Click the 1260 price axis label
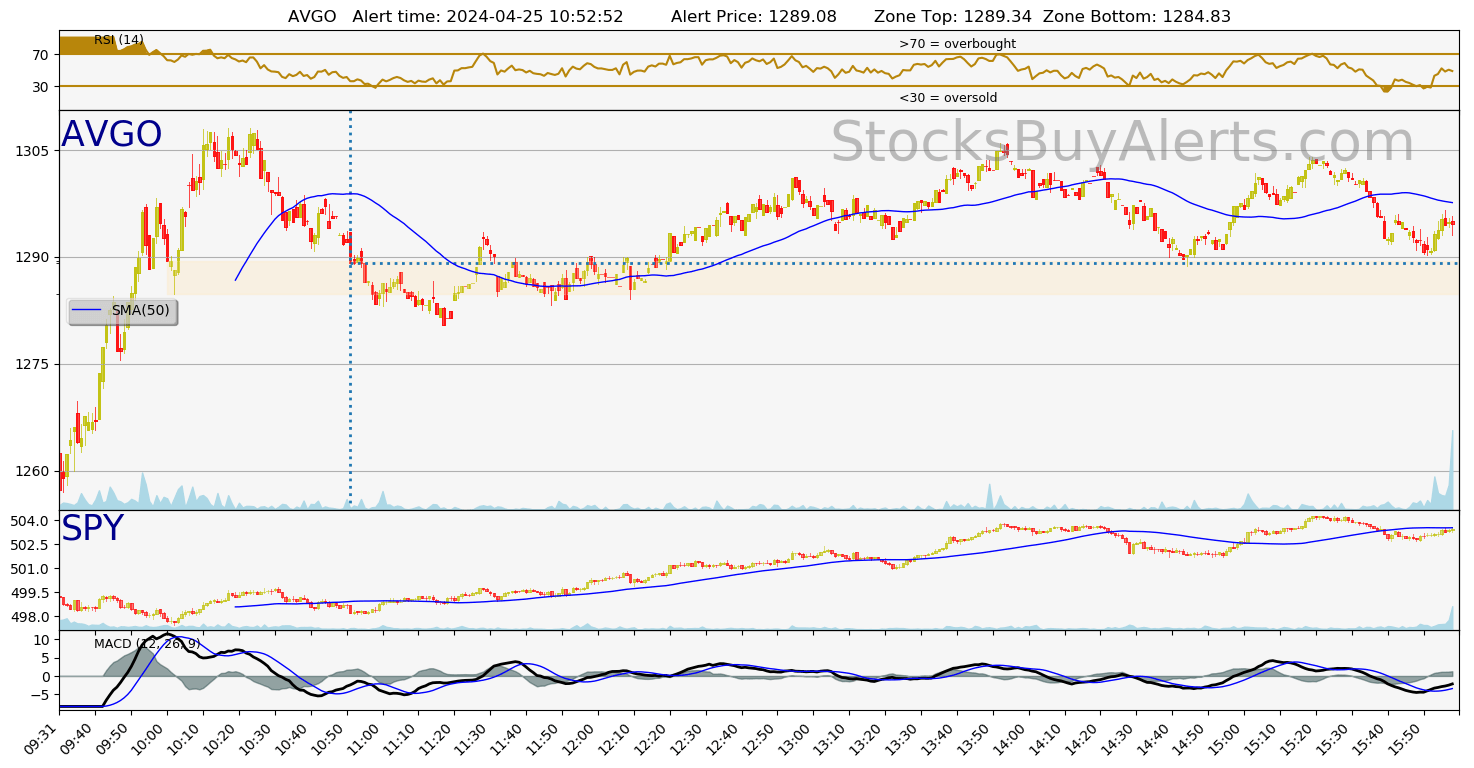The height and width of the screenshot is (768, 1474). pyautogui.click(x=32, y=472)
